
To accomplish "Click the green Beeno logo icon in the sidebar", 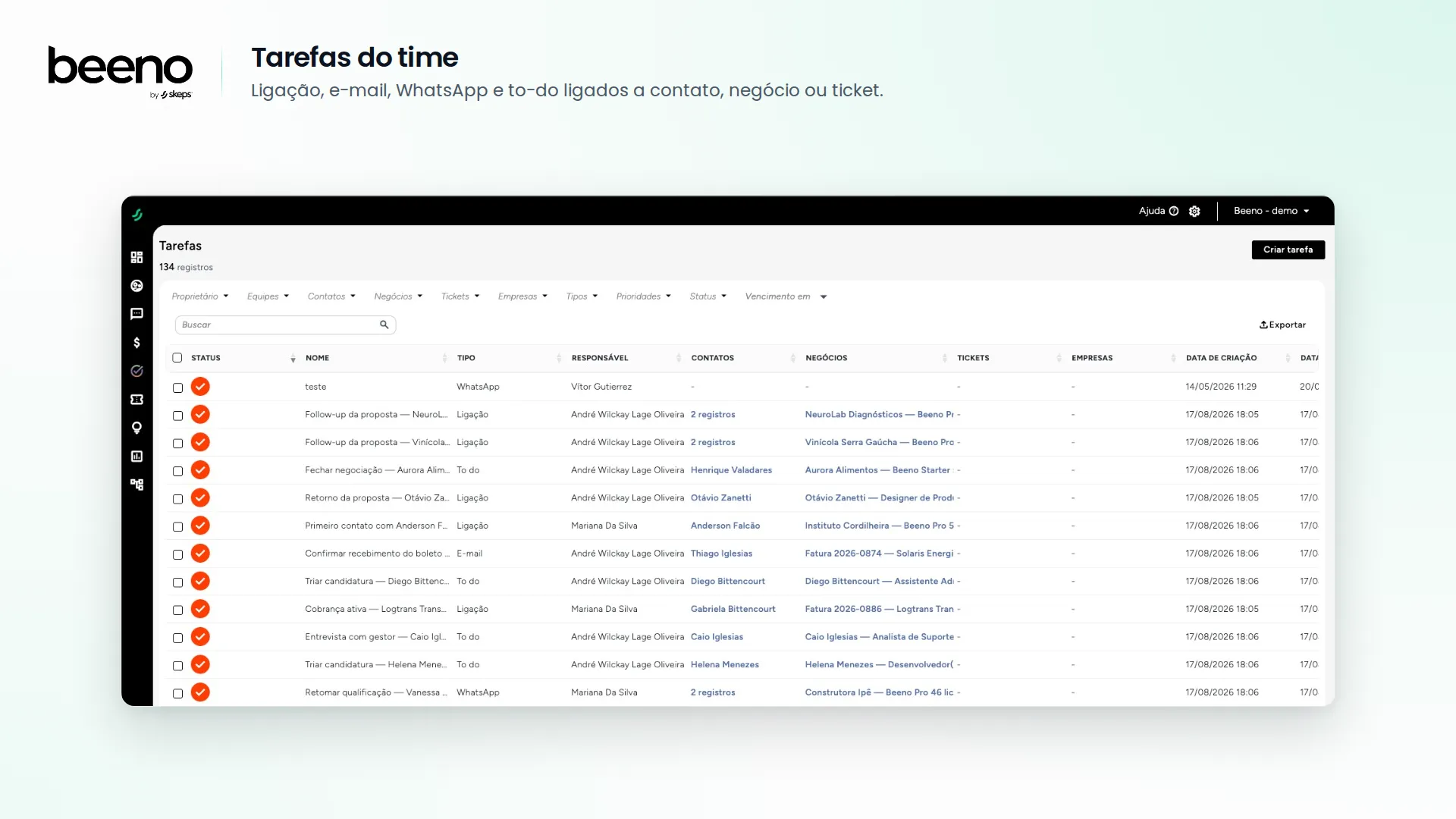I will (137, 215).
